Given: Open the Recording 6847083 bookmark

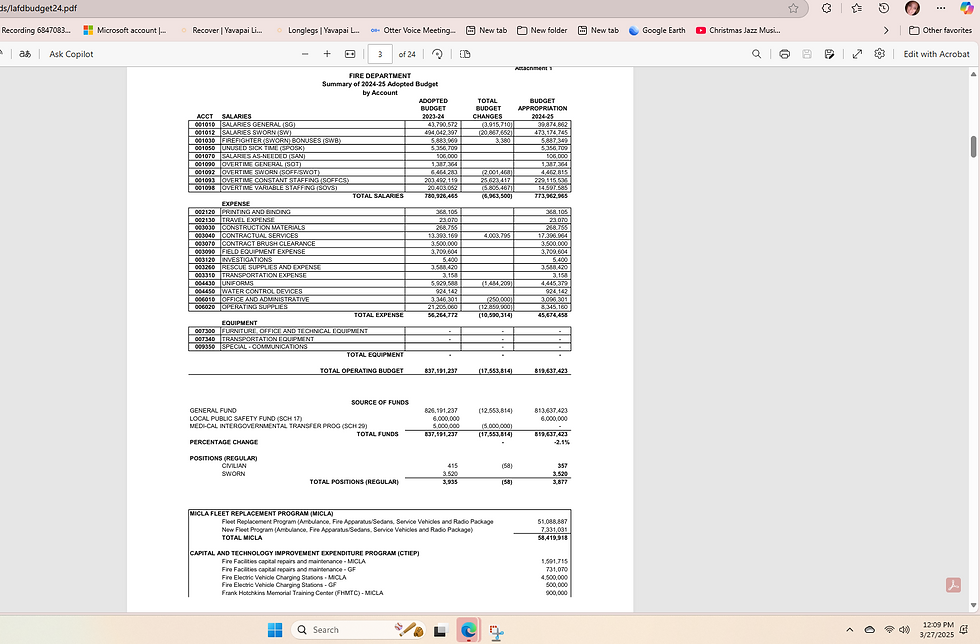Looking at the screenshot, I should [36, 30].
